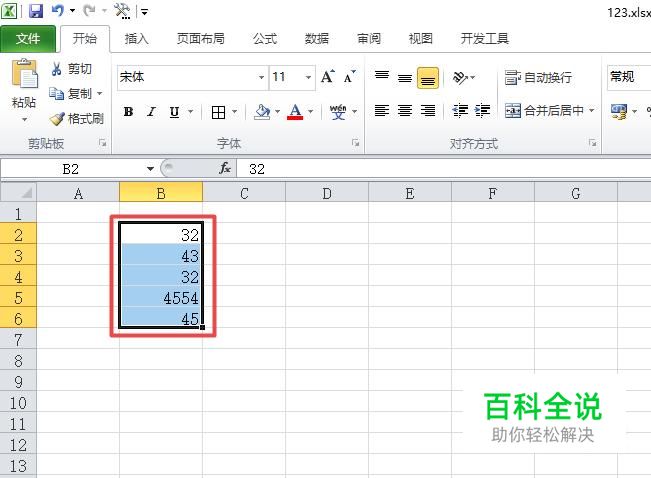The height and width of the screenshot is (478, 651).
Task: Click the Decrease Indent icon
Action: [x=460, y=110]
